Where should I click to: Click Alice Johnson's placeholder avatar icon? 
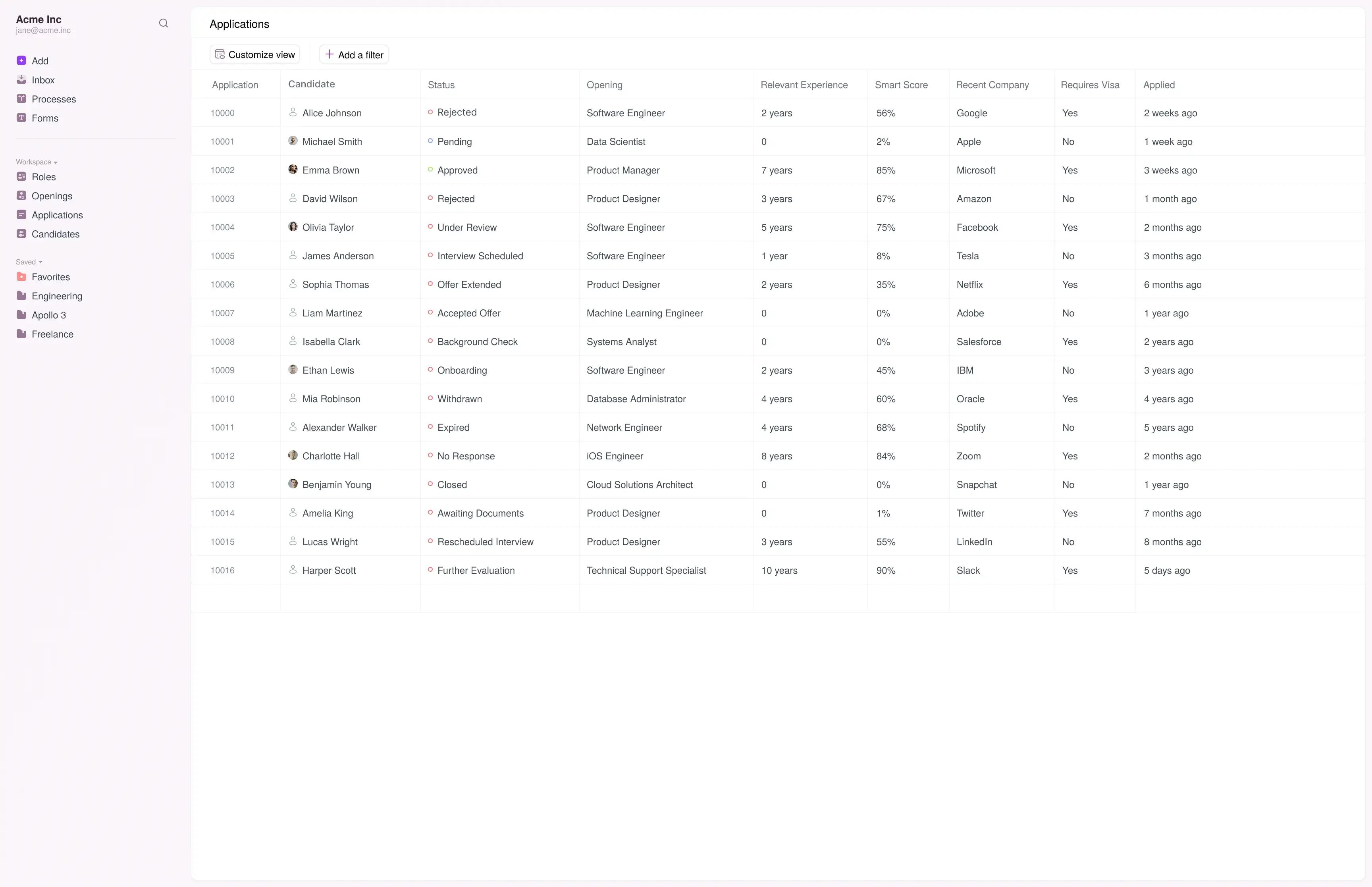point(293,112)
